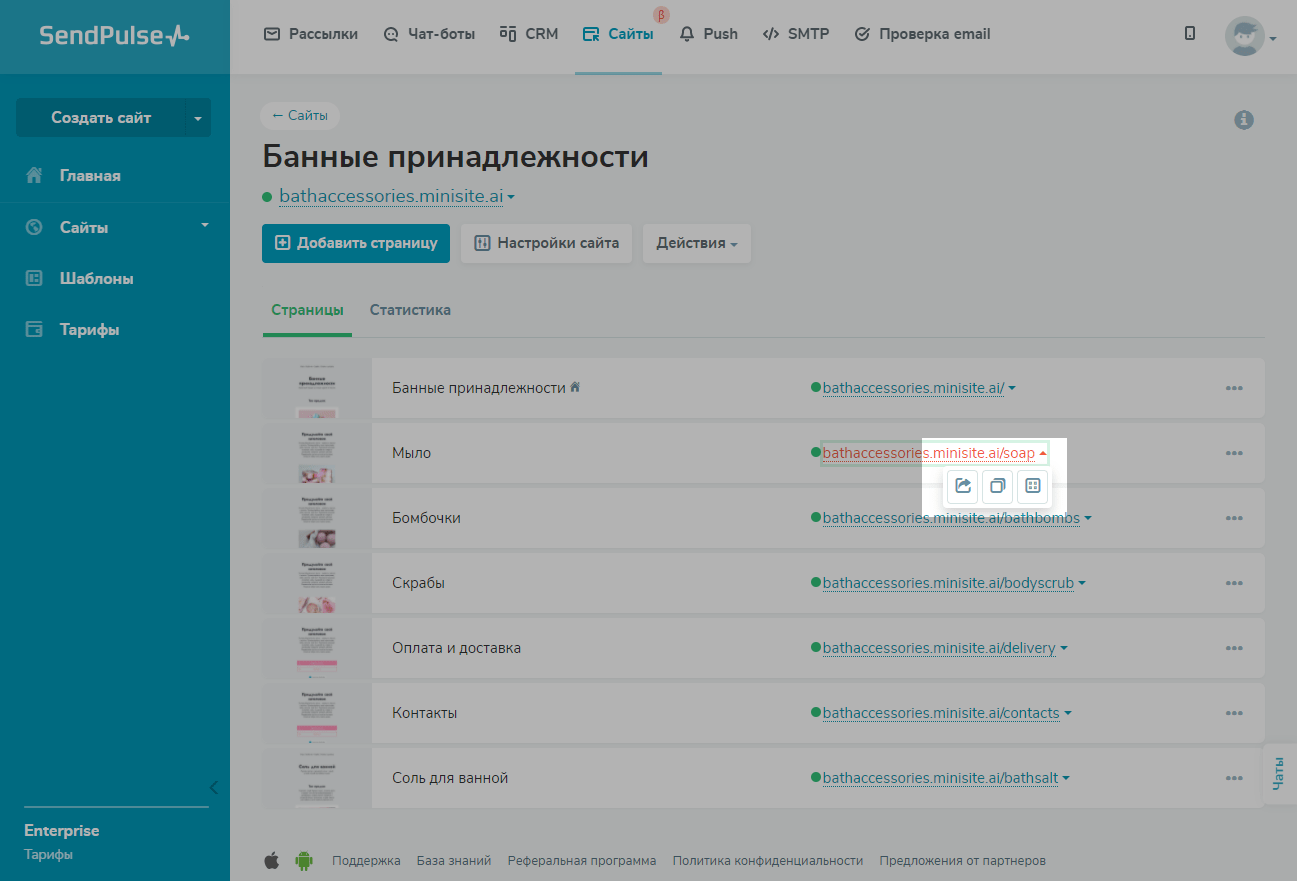Open Тарифы in the sidebar menu
1297x881 pixels.
(89, 330)
